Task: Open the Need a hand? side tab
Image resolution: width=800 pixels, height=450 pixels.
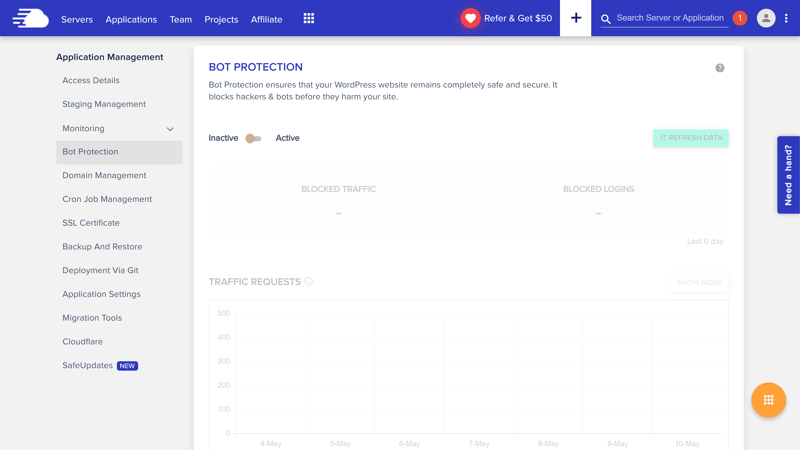Action: coord(788,175)
